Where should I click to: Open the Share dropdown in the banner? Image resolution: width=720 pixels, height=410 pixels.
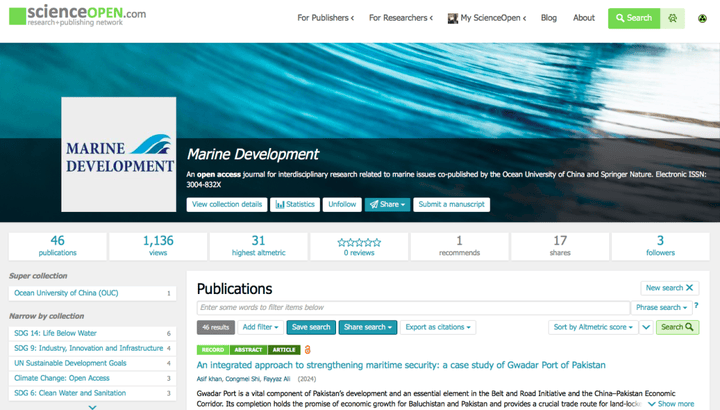point(388,204)
